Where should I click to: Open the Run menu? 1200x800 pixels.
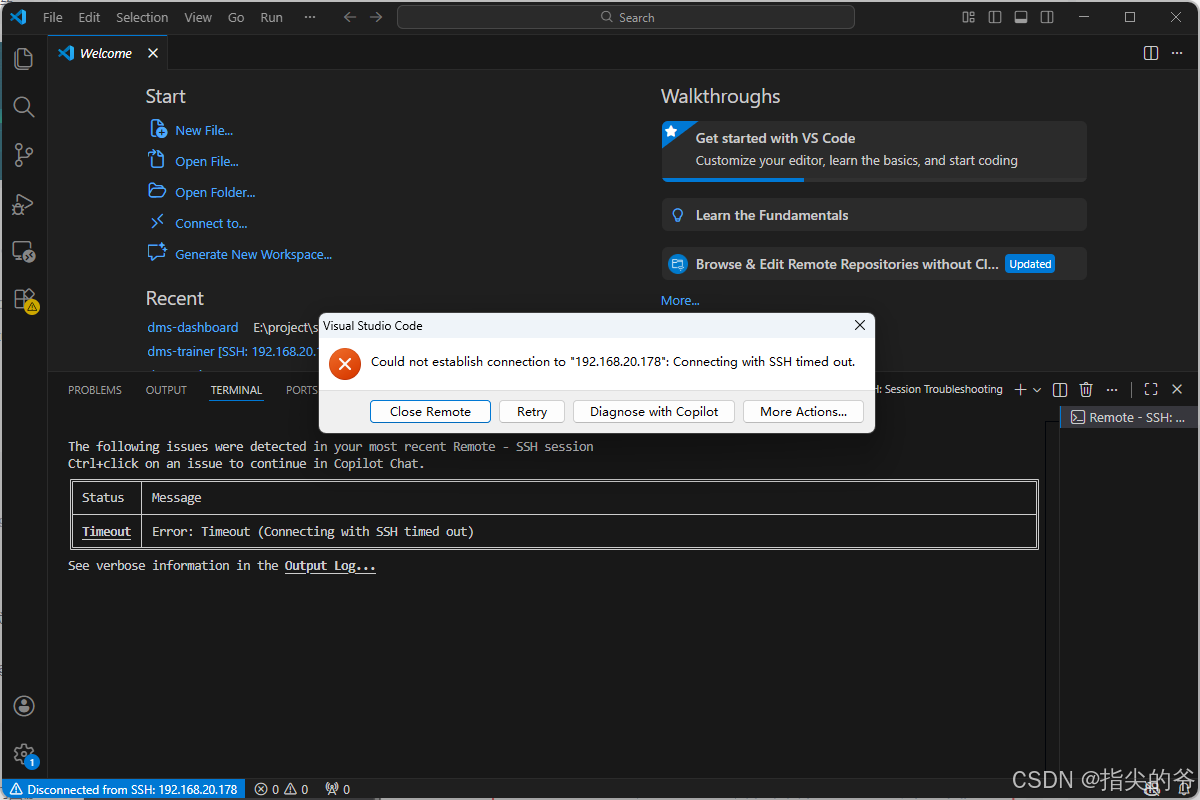[271, 17]
